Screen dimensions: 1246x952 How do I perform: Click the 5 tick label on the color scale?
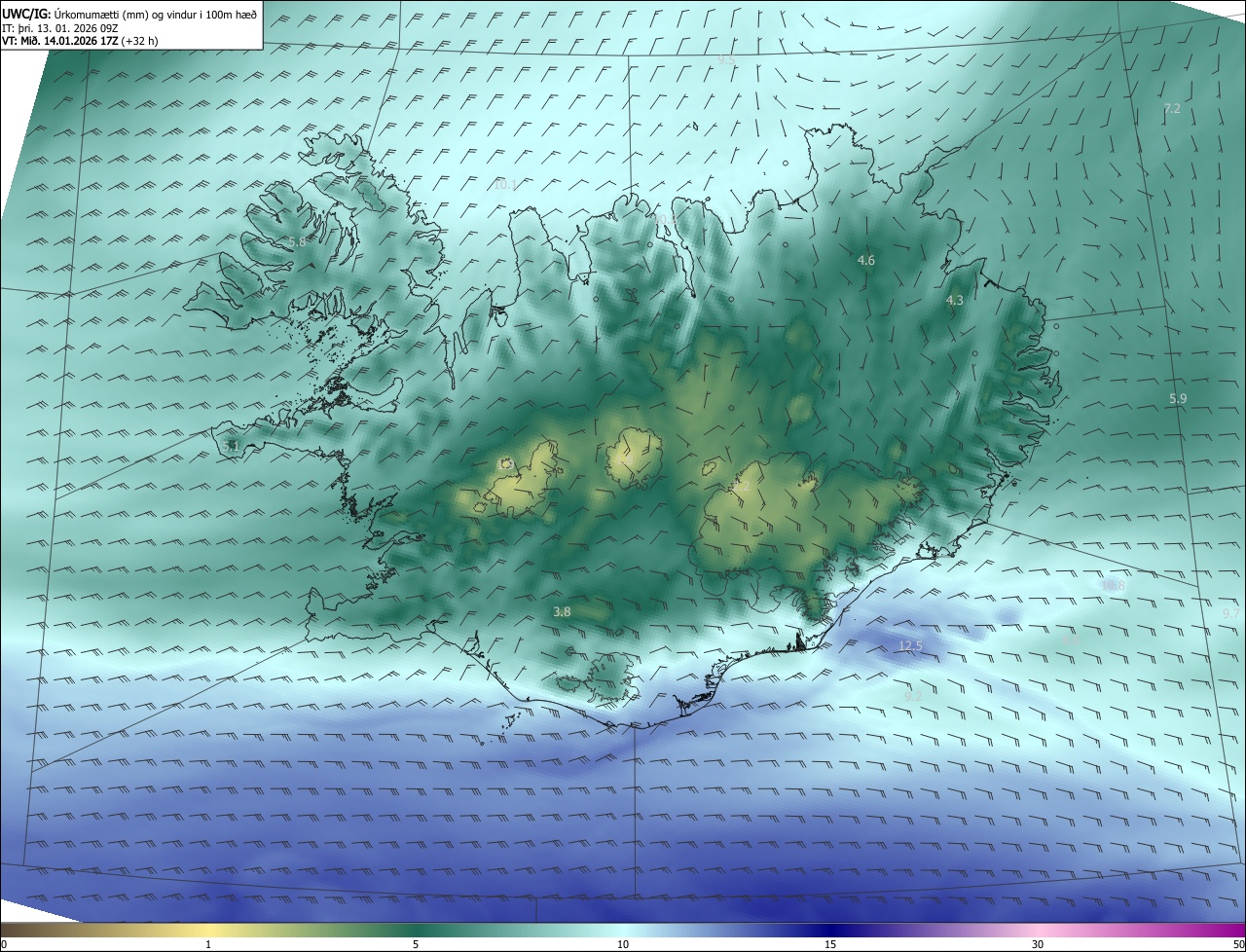click(x=416, y=944)
